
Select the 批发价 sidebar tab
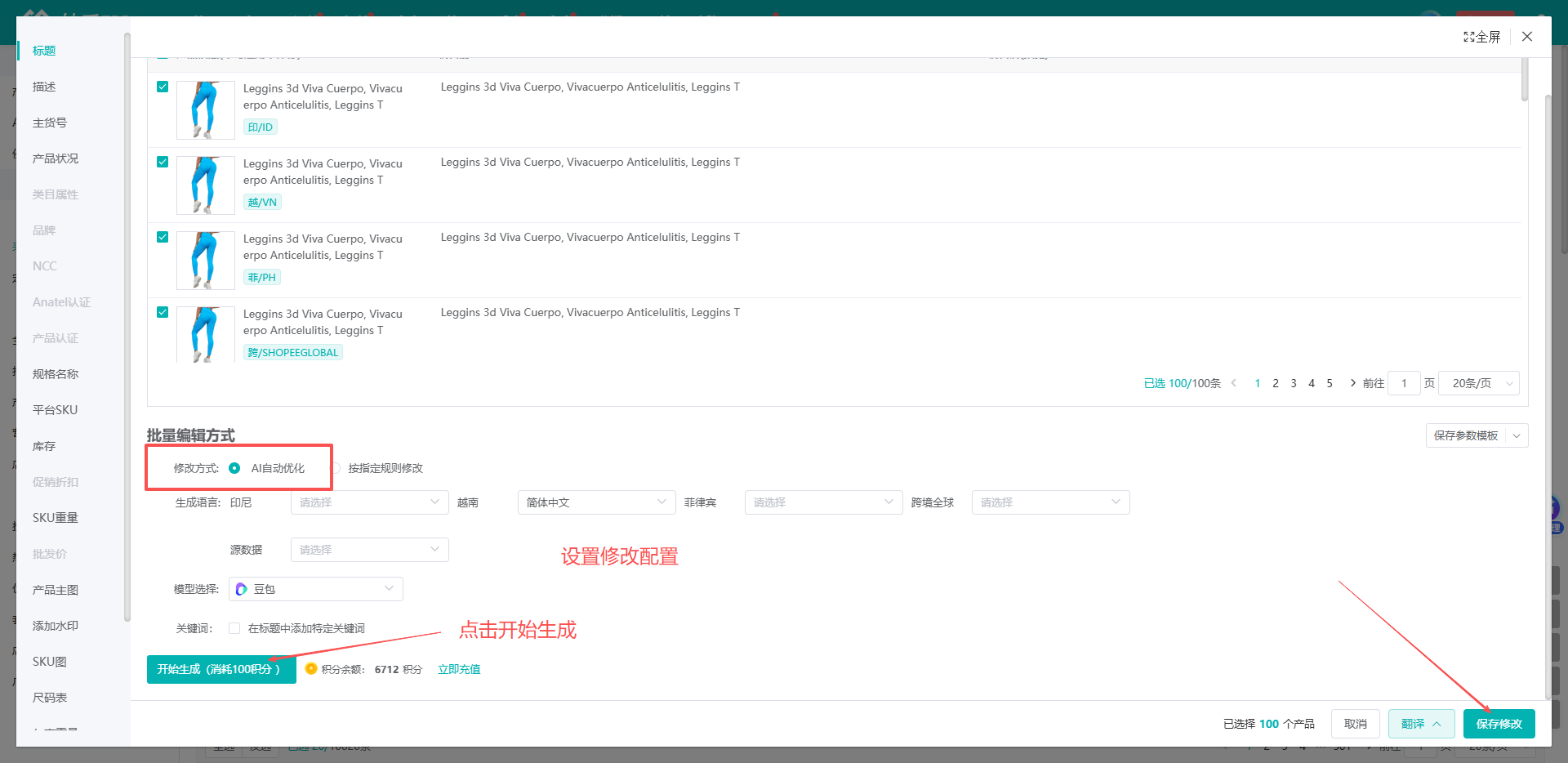50,554
